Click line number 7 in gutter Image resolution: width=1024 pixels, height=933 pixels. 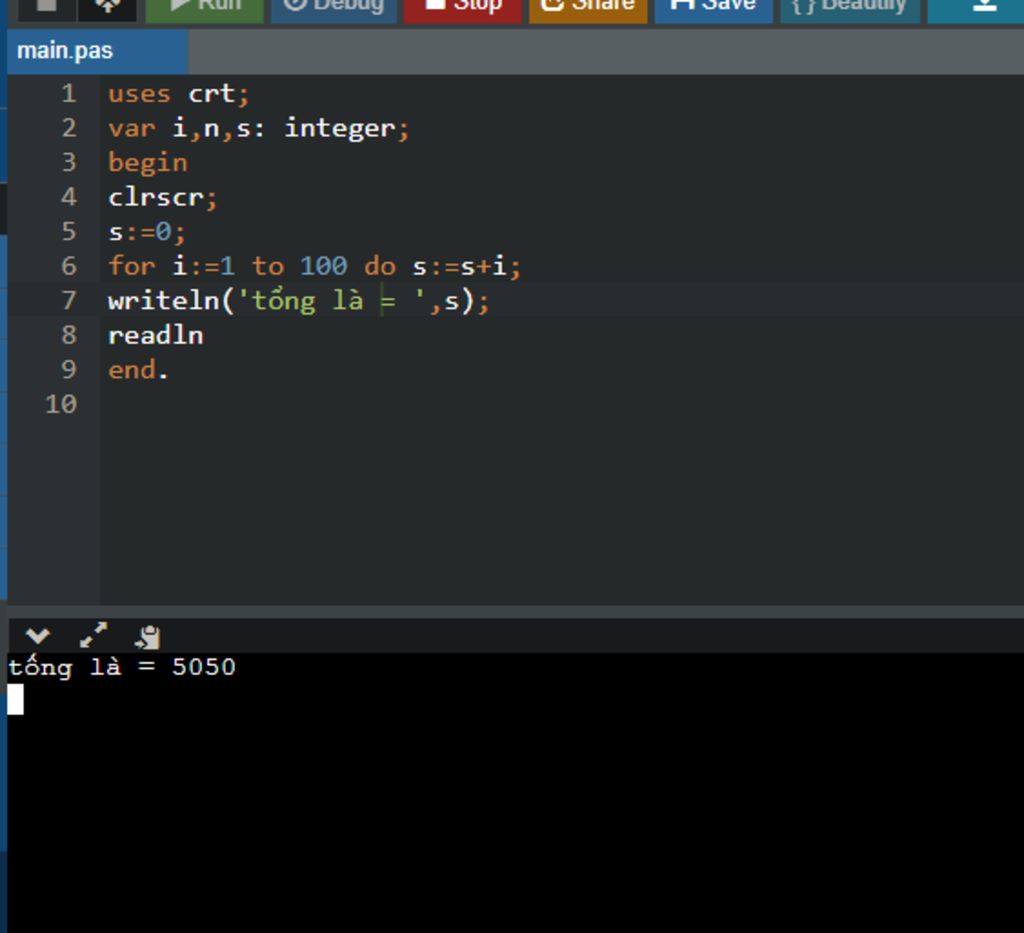(69, 300)
